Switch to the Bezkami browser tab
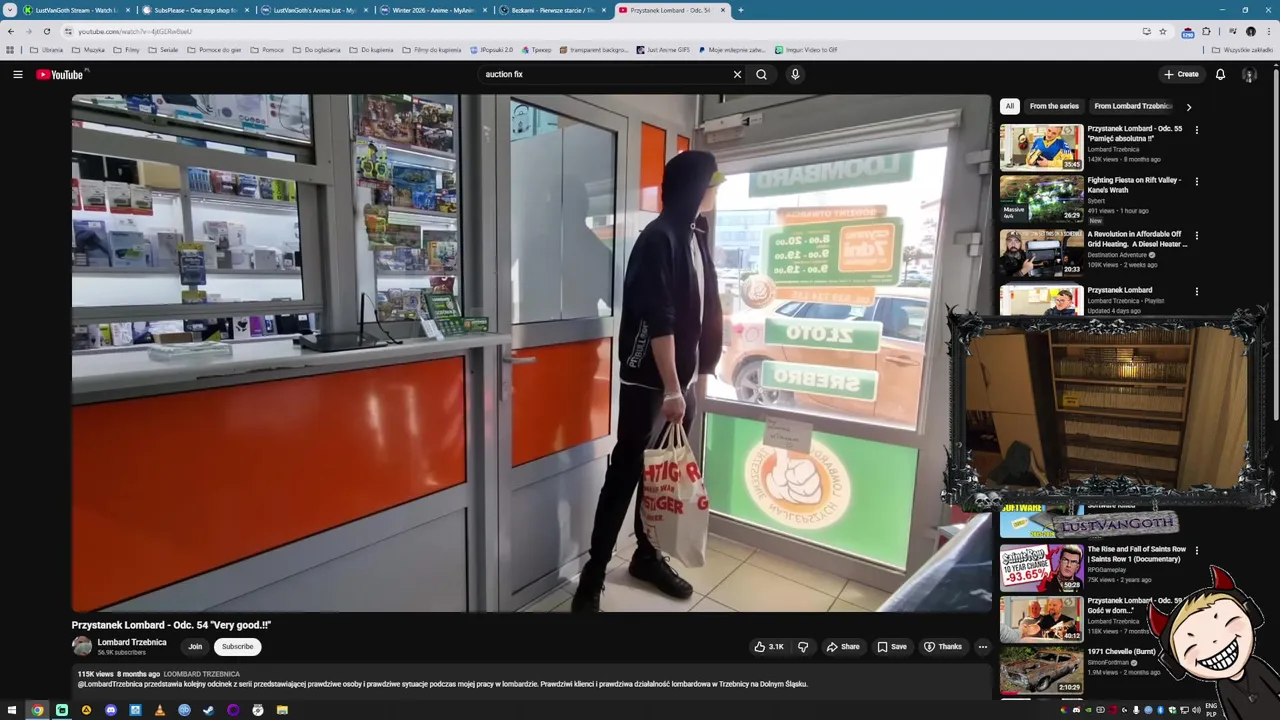This screenshot has width=1280, height=720. [552, 10]
